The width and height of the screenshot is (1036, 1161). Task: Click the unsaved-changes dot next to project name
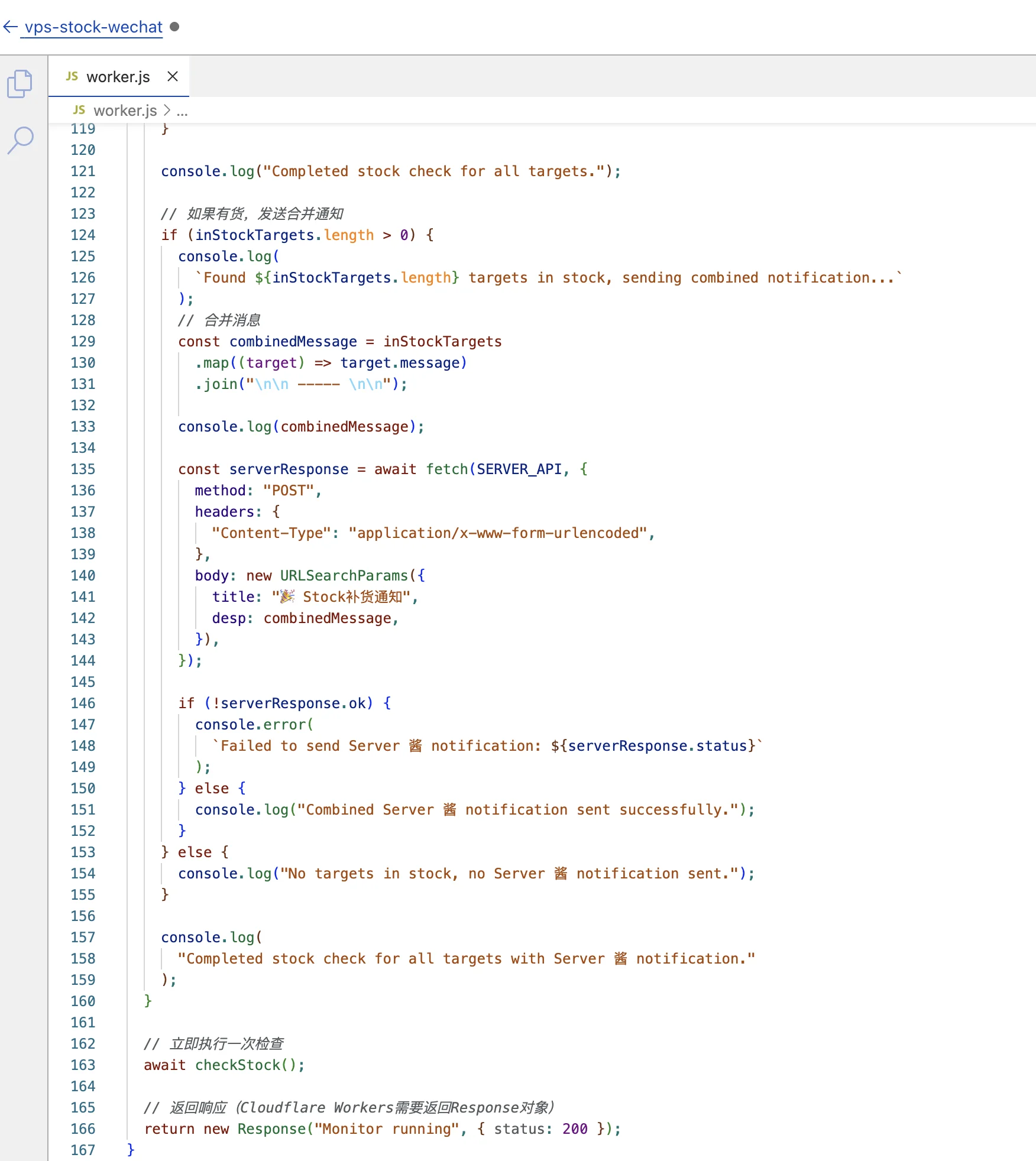(x=174, y=27)
